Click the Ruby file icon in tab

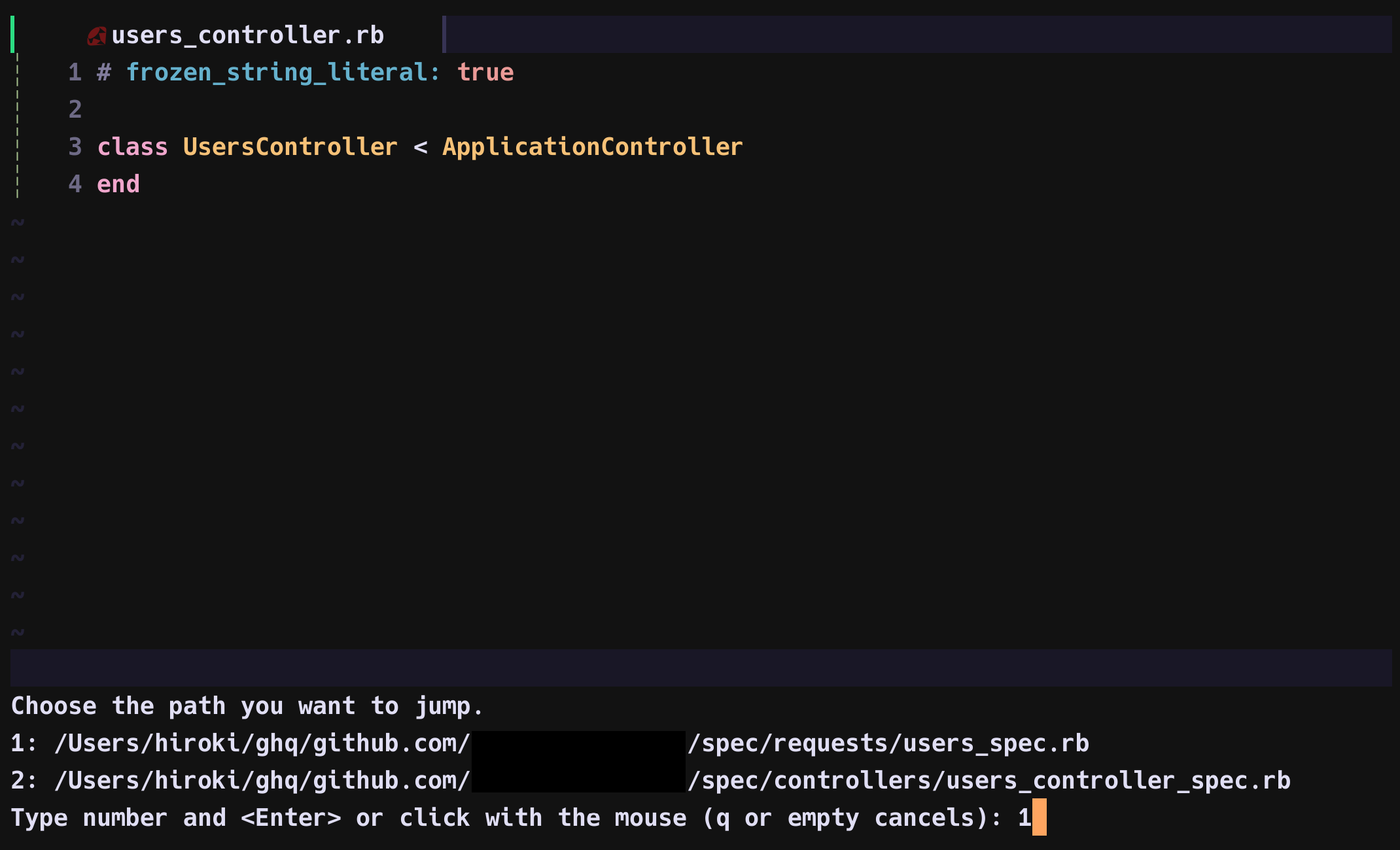(x=97, y=36)
